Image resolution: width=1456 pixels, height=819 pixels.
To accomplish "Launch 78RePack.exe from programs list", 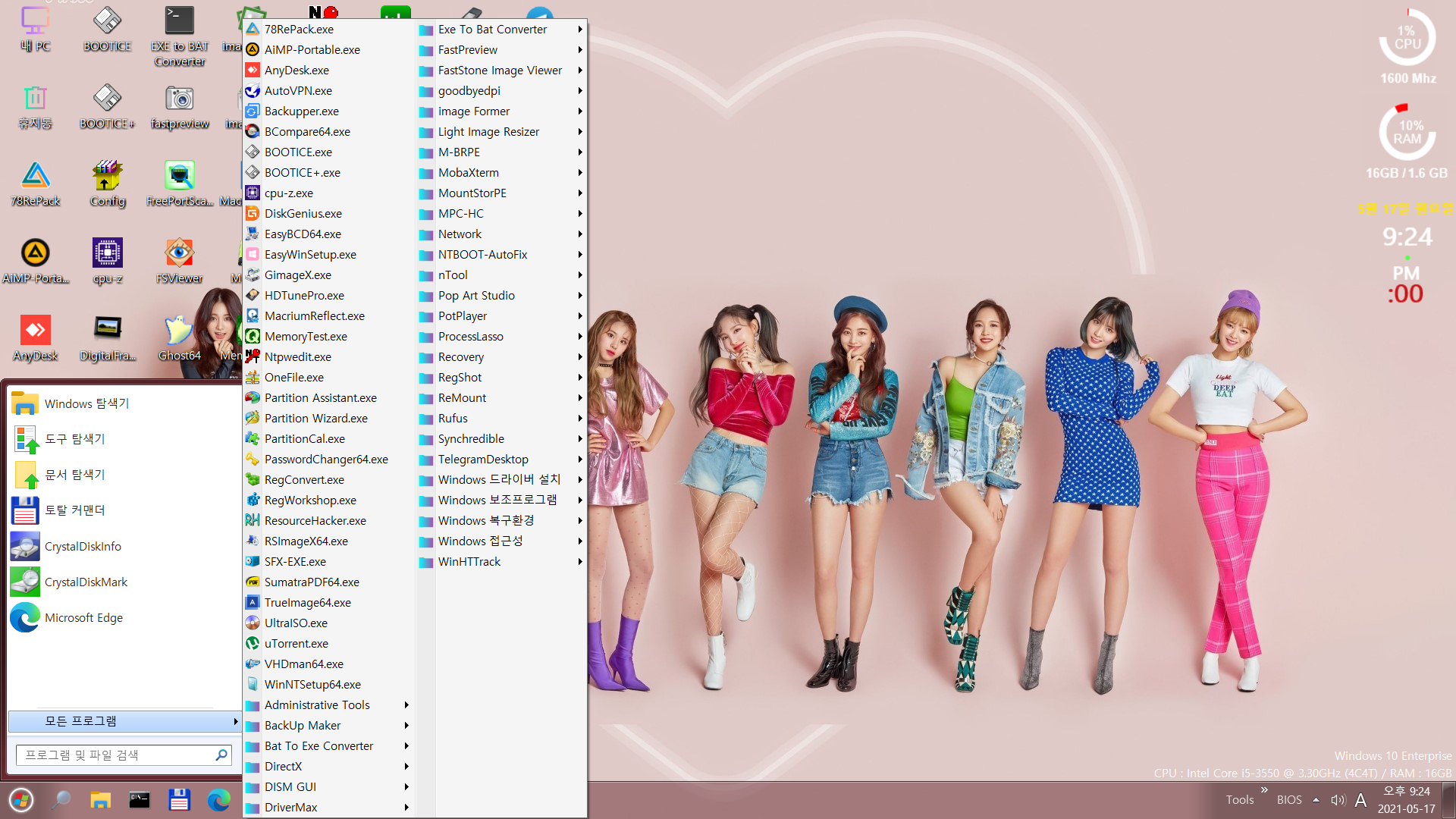I will click(329, 29).
